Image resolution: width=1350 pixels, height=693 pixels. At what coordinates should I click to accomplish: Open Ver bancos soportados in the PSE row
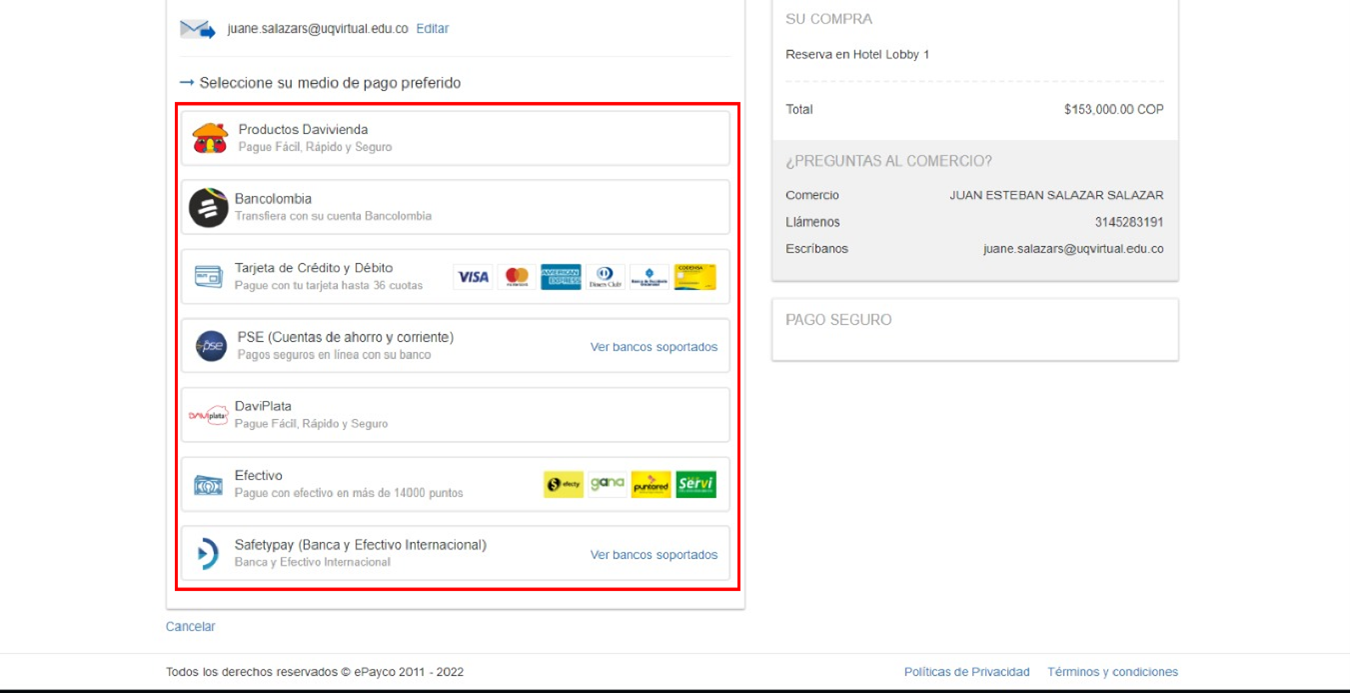[654, 347]
